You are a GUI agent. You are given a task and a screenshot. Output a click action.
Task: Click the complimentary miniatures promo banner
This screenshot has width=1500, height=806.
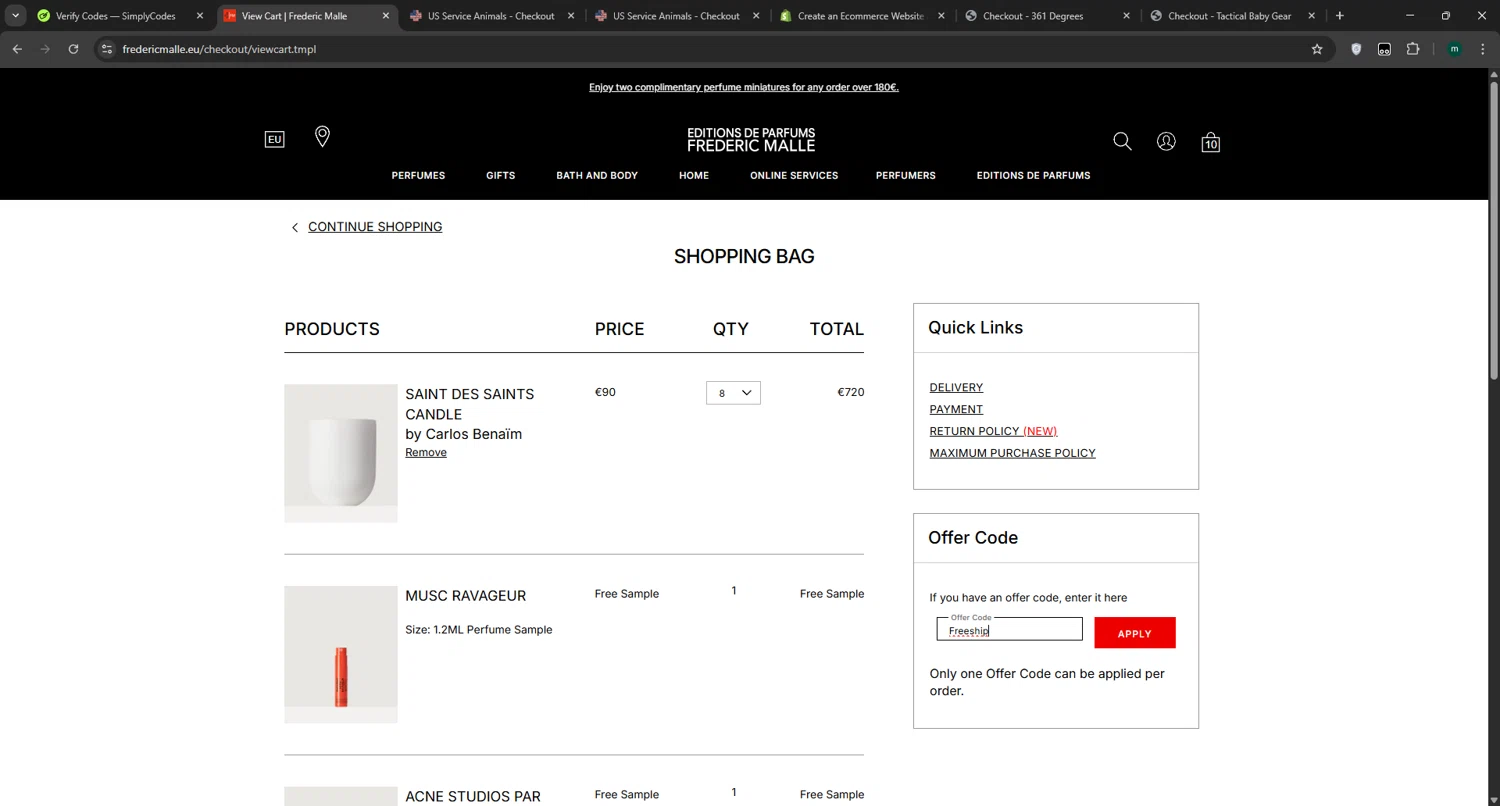pos(744,87)
